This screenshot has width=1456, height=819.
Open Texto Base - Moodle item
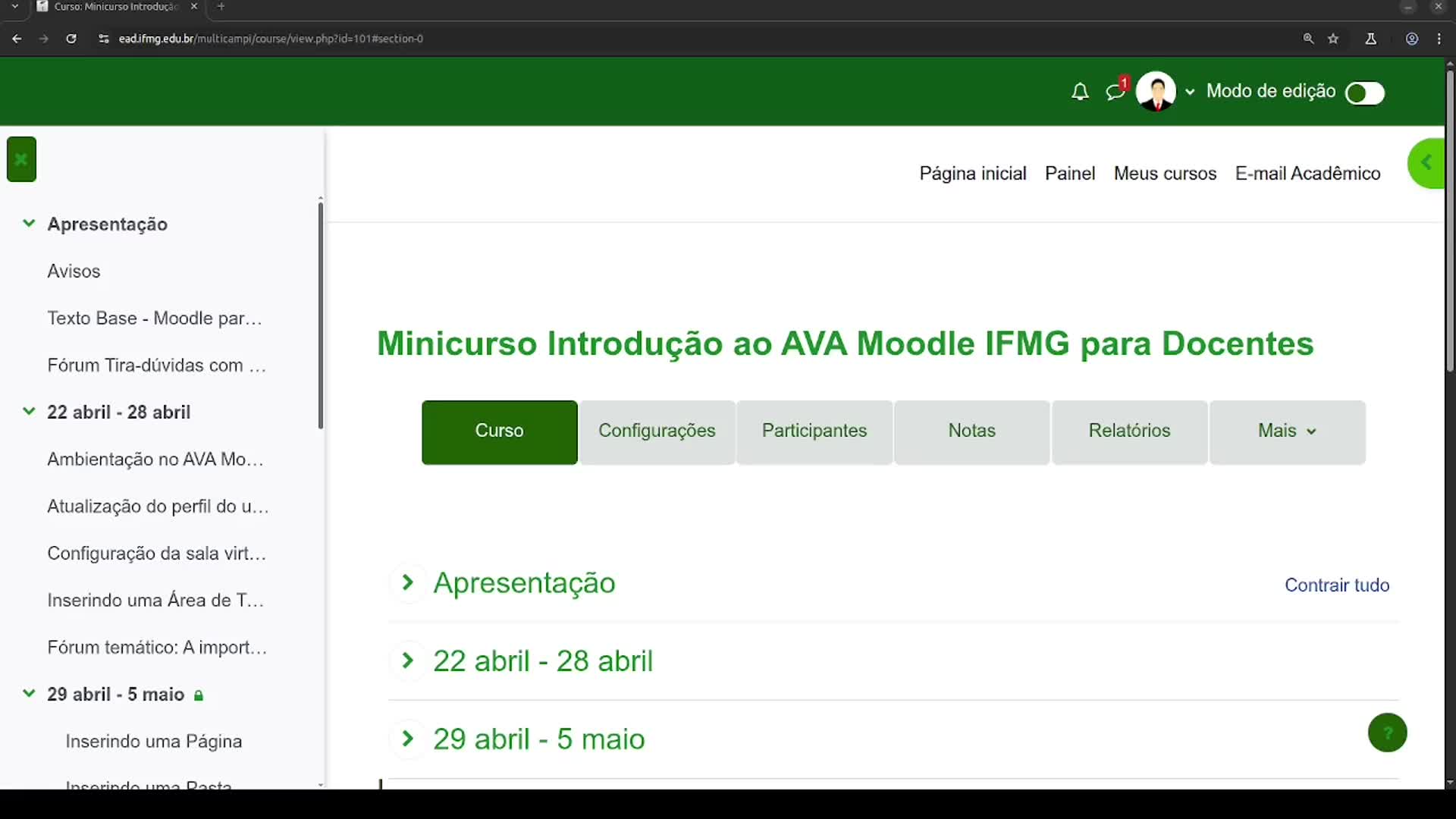click(155, 318)
